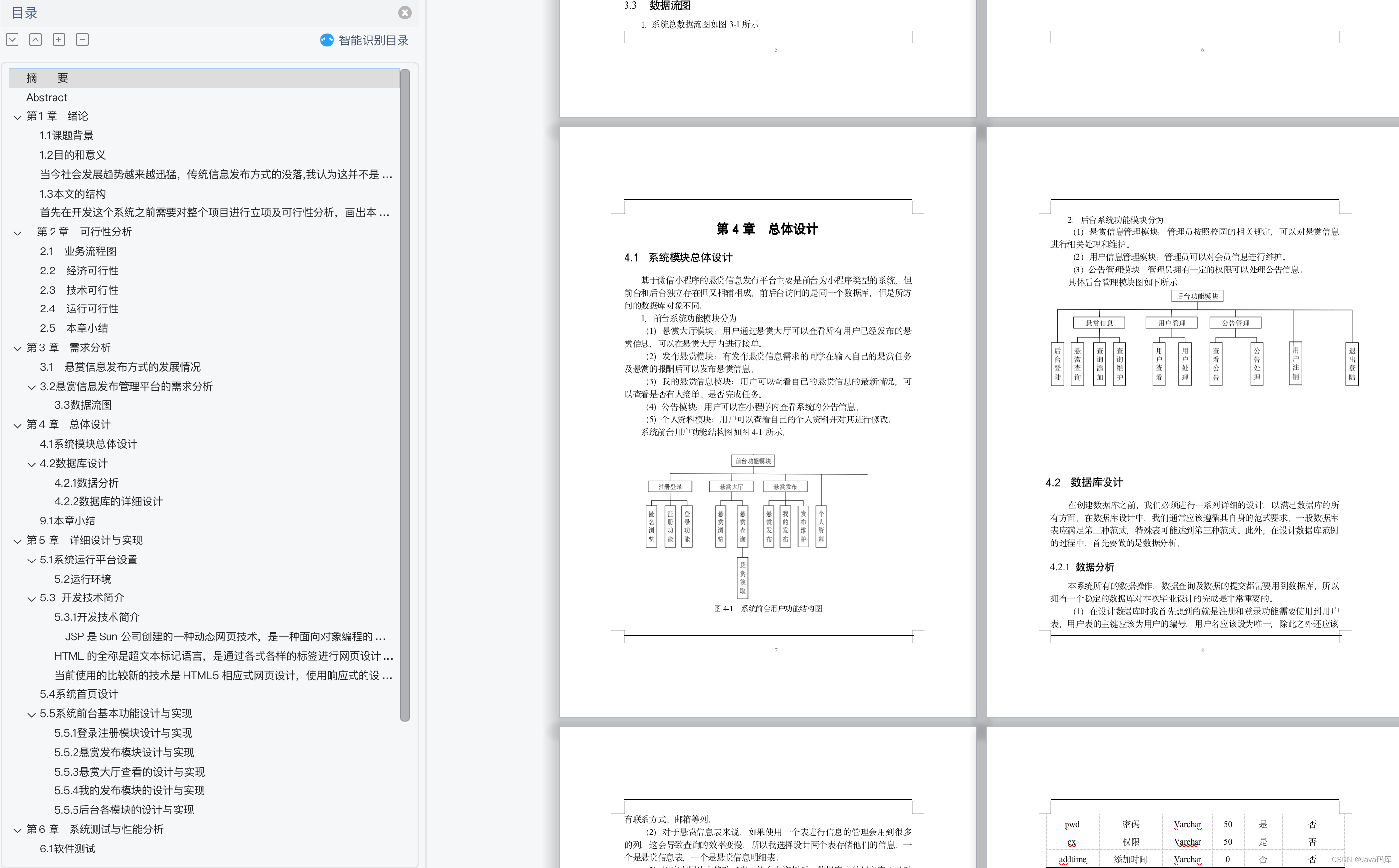Image resolution: width=1399 pixels, height=868 pixels.
Task: Open 5.2运行环境 outline entry
Action: coord(83,579)
